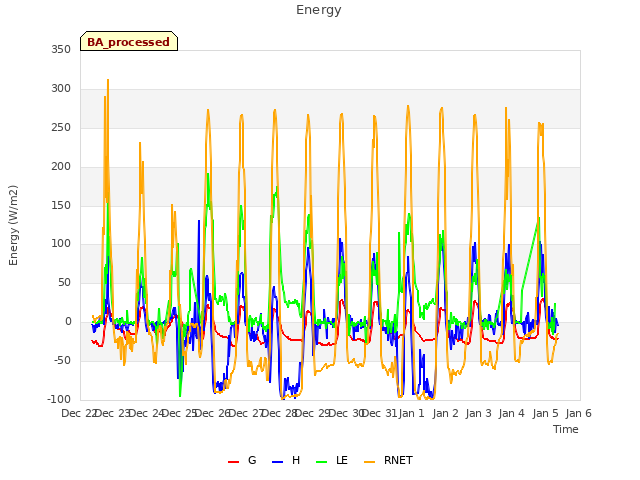The image size is (640, 480).
Task: Click the Dec 22 x-axis date label
Action: point(78,413)
